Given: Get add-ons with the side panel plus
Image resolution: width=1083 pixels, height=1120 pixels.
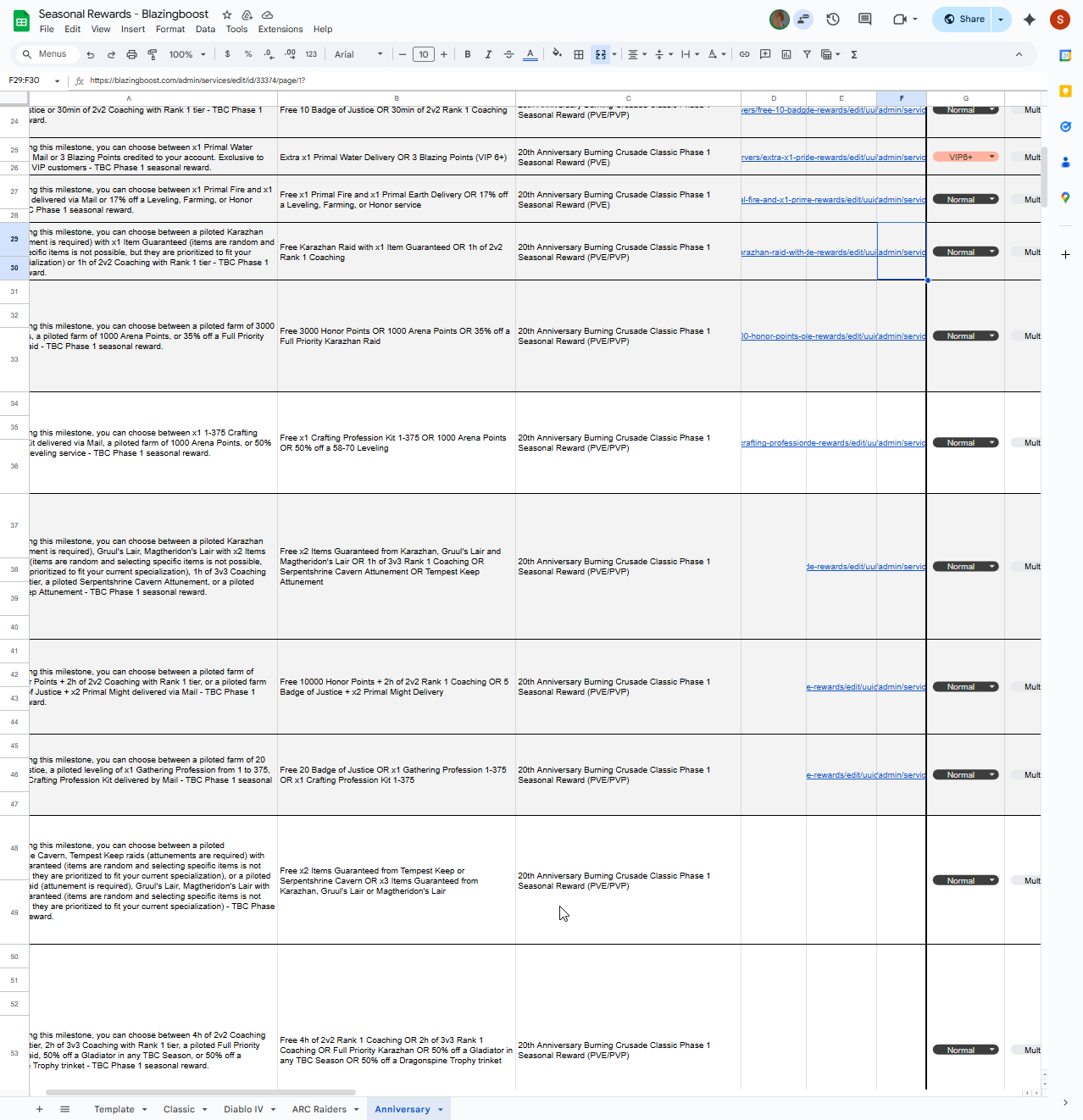Looking at the screenshot, I should 1065,254.
